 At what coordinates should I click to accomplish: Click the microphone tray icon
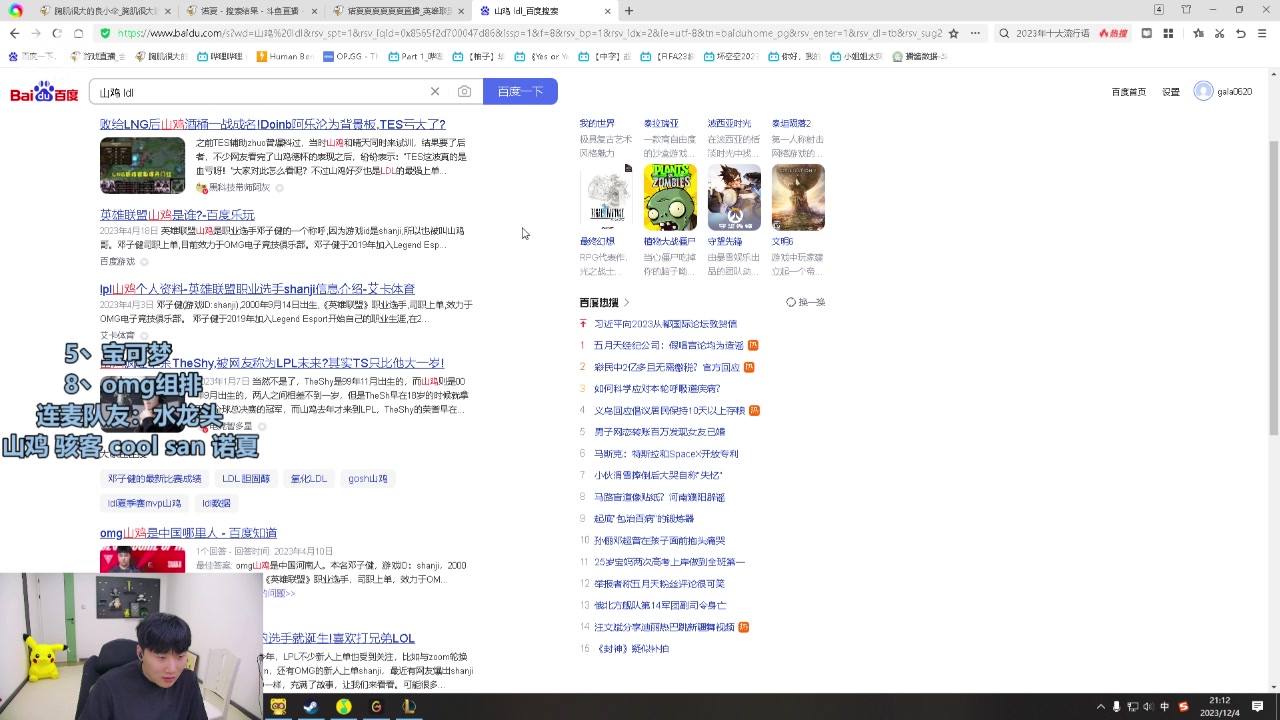pyautogui.click(x=1117, y=707)
